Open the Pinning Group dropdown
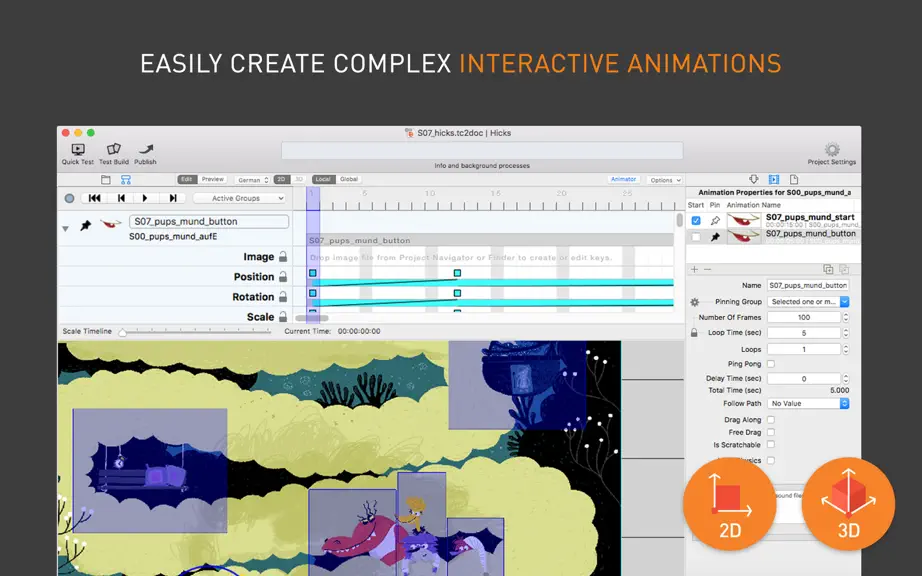Image resolution: width=922 pixels, height=576 pixels. coord(808,302)
